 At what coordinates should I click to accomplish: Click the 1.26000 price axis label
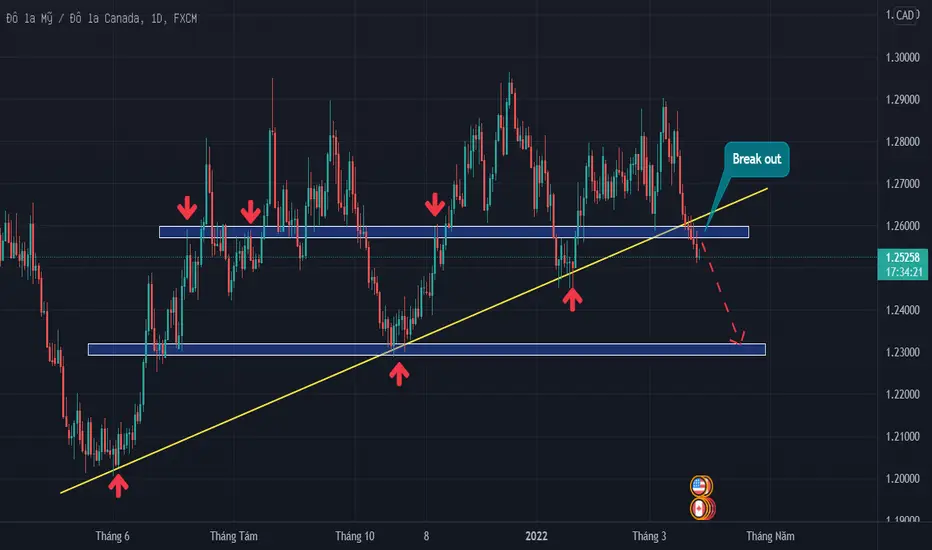[x=902, y=226]
